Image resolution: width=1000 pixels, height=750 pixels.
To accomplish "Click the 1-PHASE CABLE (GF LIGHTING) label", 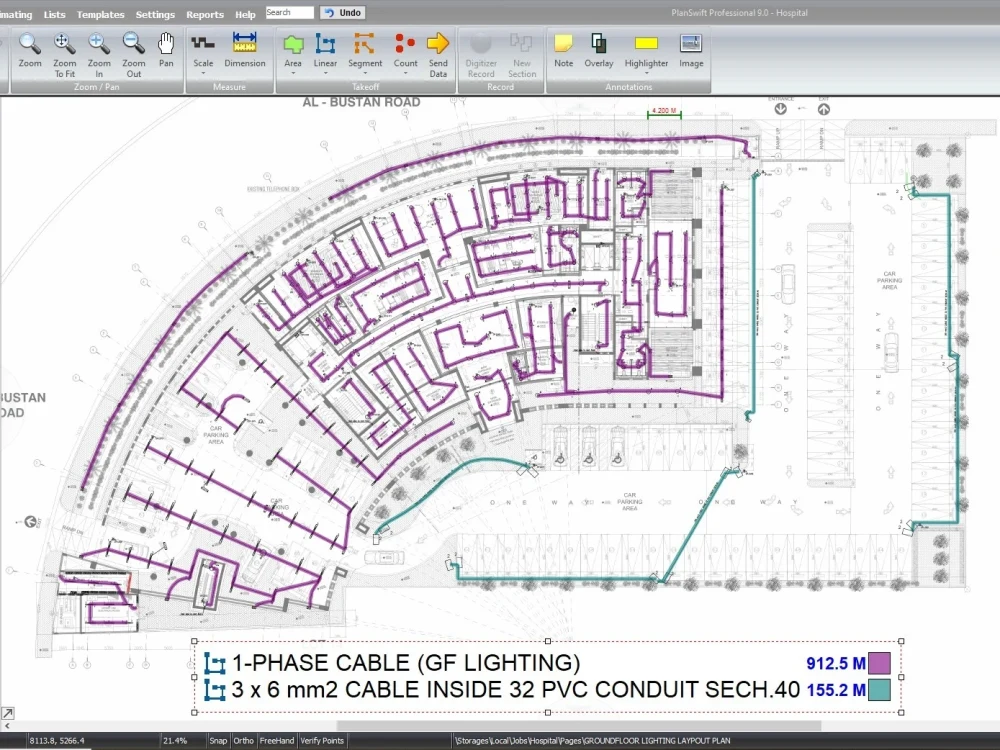I will point(406,663).
